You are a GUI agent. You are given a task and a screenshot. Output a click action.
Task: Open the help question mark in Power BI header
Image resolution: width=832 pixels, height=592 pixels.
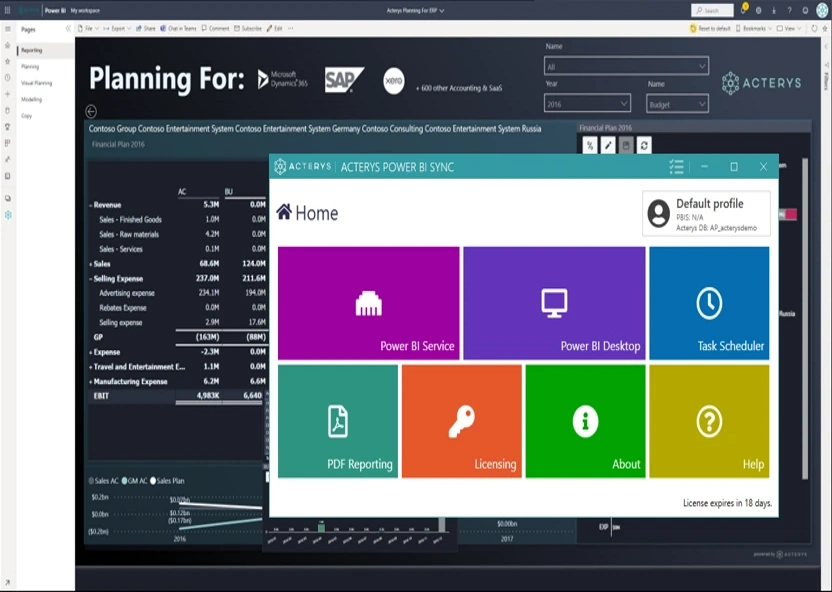790,10
